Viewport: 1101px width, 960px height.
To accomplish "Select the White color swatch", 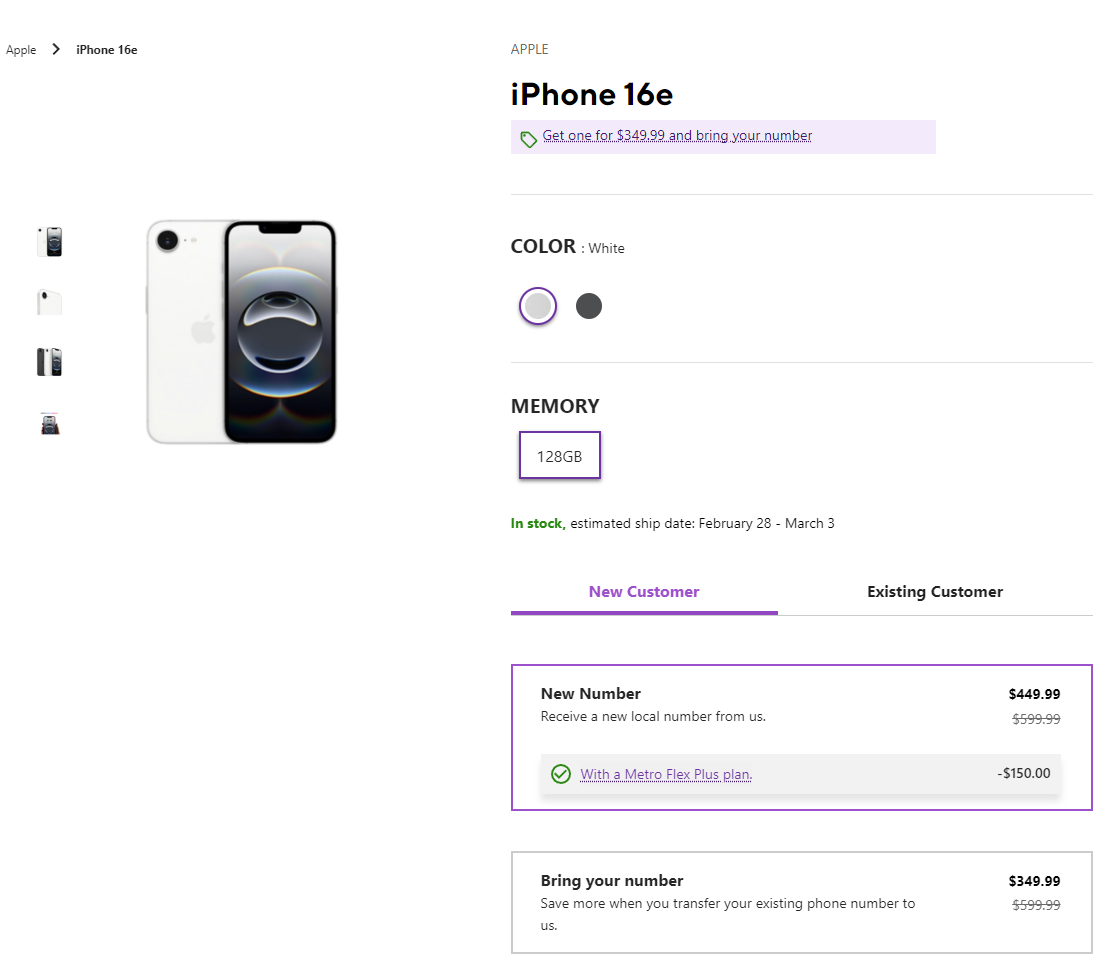I will (x=538, y=306).
